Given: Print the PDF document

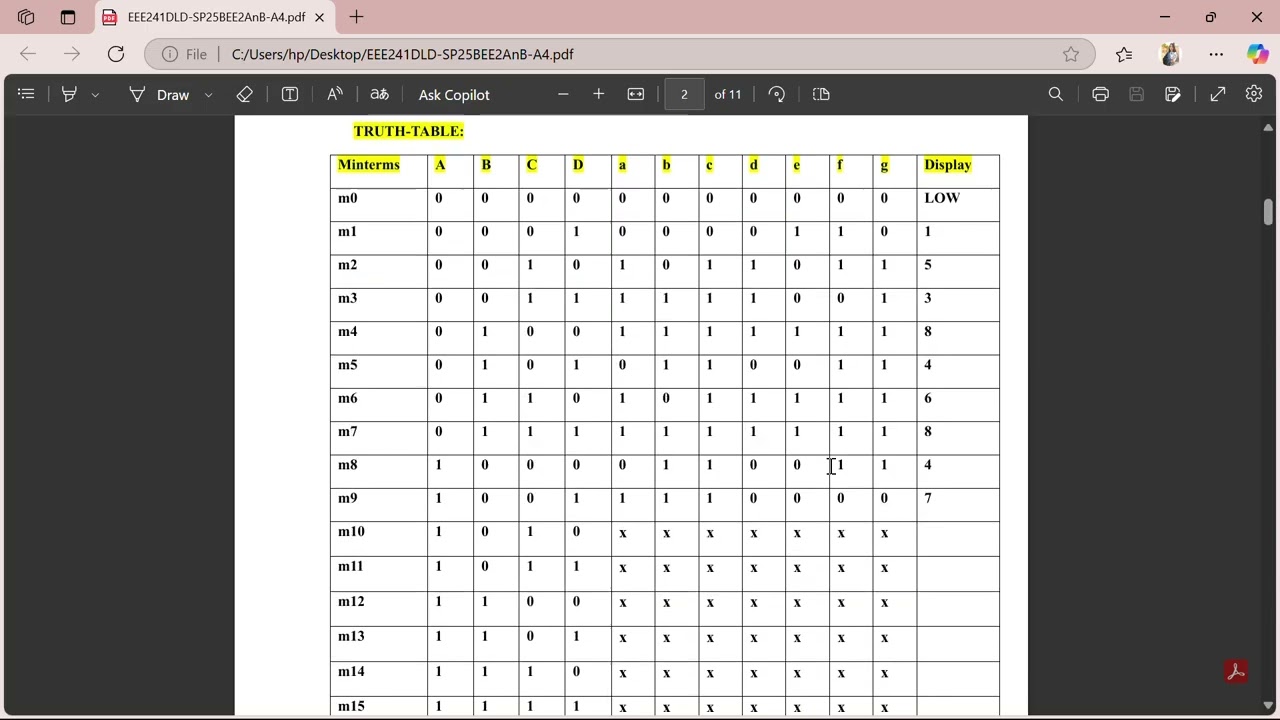Looking at the screenshot, I should (x=1101, y=94).
